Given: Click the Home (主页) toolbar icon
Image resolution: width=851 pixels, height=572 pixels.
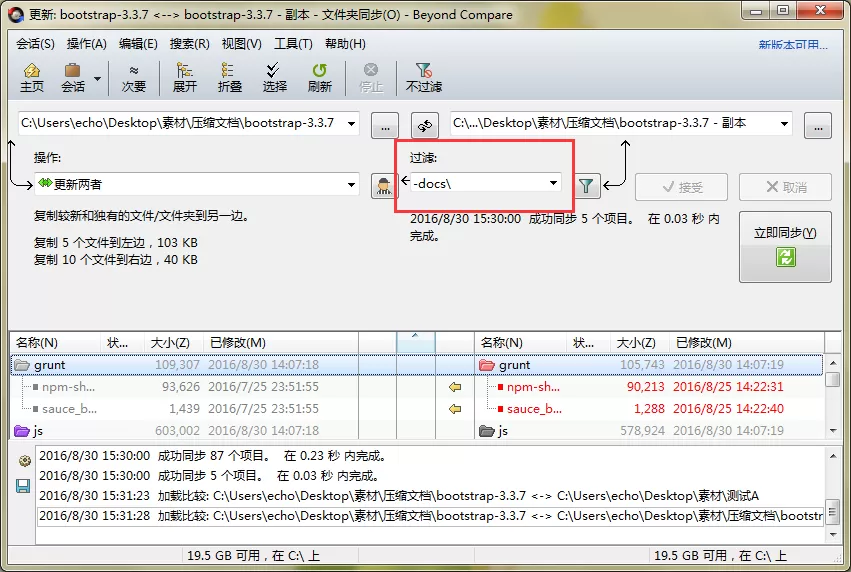Looking at the screenshot, I should click(31, 78).
